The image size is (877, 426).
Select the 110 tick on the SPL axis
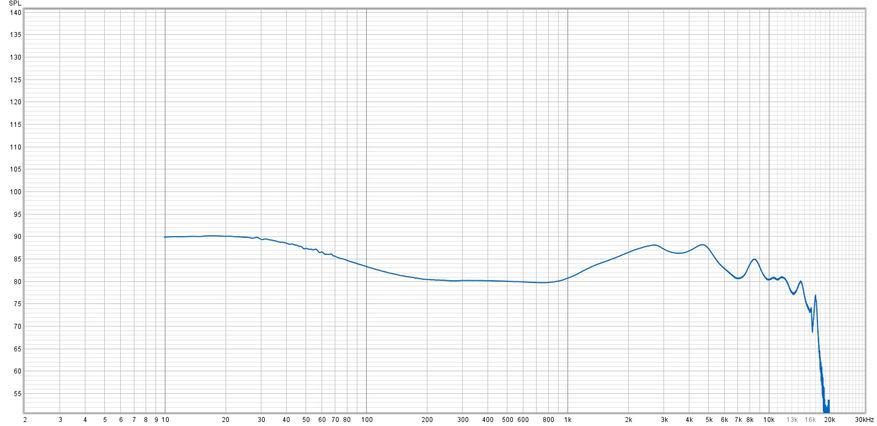tap(15, 147)
